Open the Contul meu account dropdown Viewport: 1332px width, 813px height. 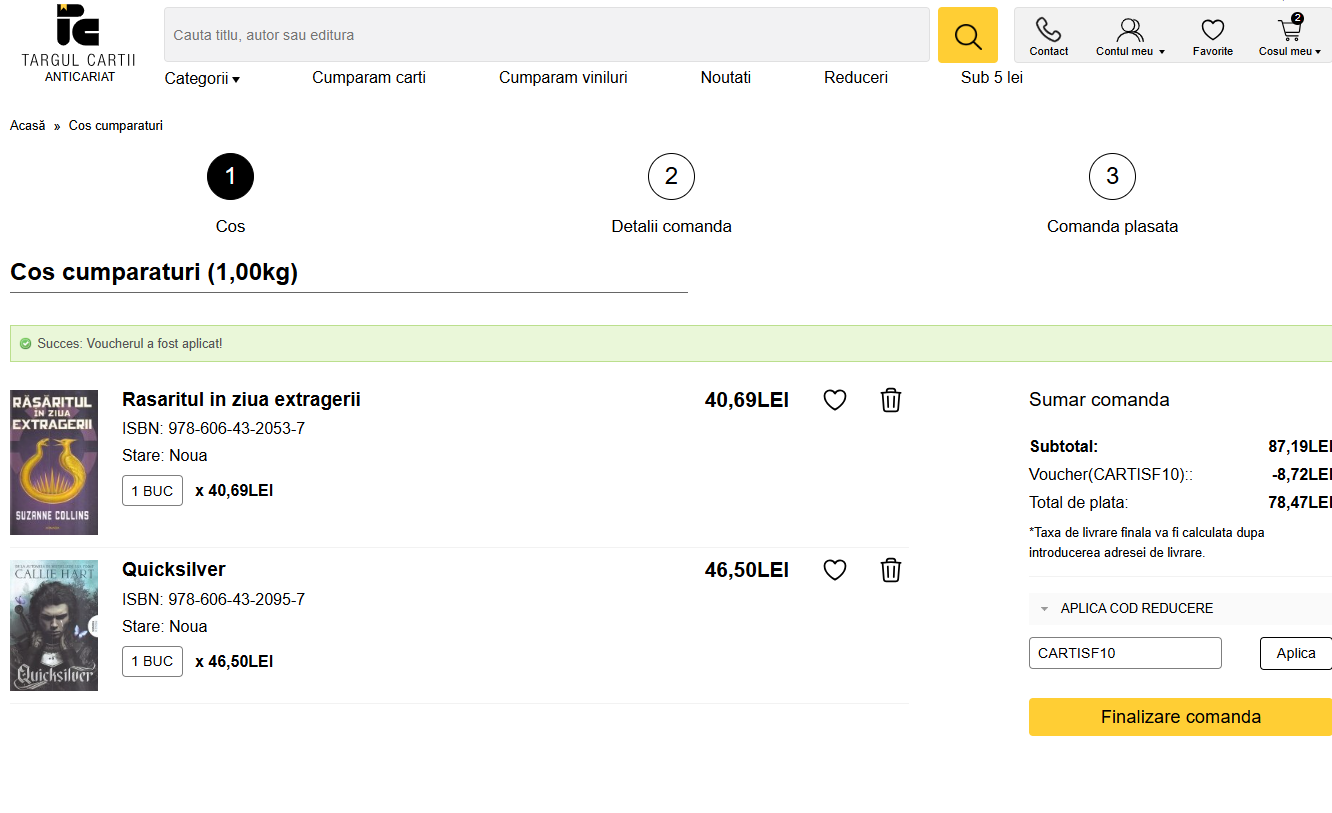coord(1130,35)
